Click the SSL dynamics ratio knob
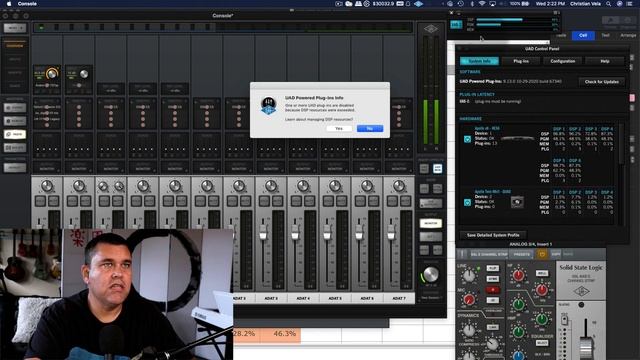This screenshot has height=360, width=640. coord(469,329)
